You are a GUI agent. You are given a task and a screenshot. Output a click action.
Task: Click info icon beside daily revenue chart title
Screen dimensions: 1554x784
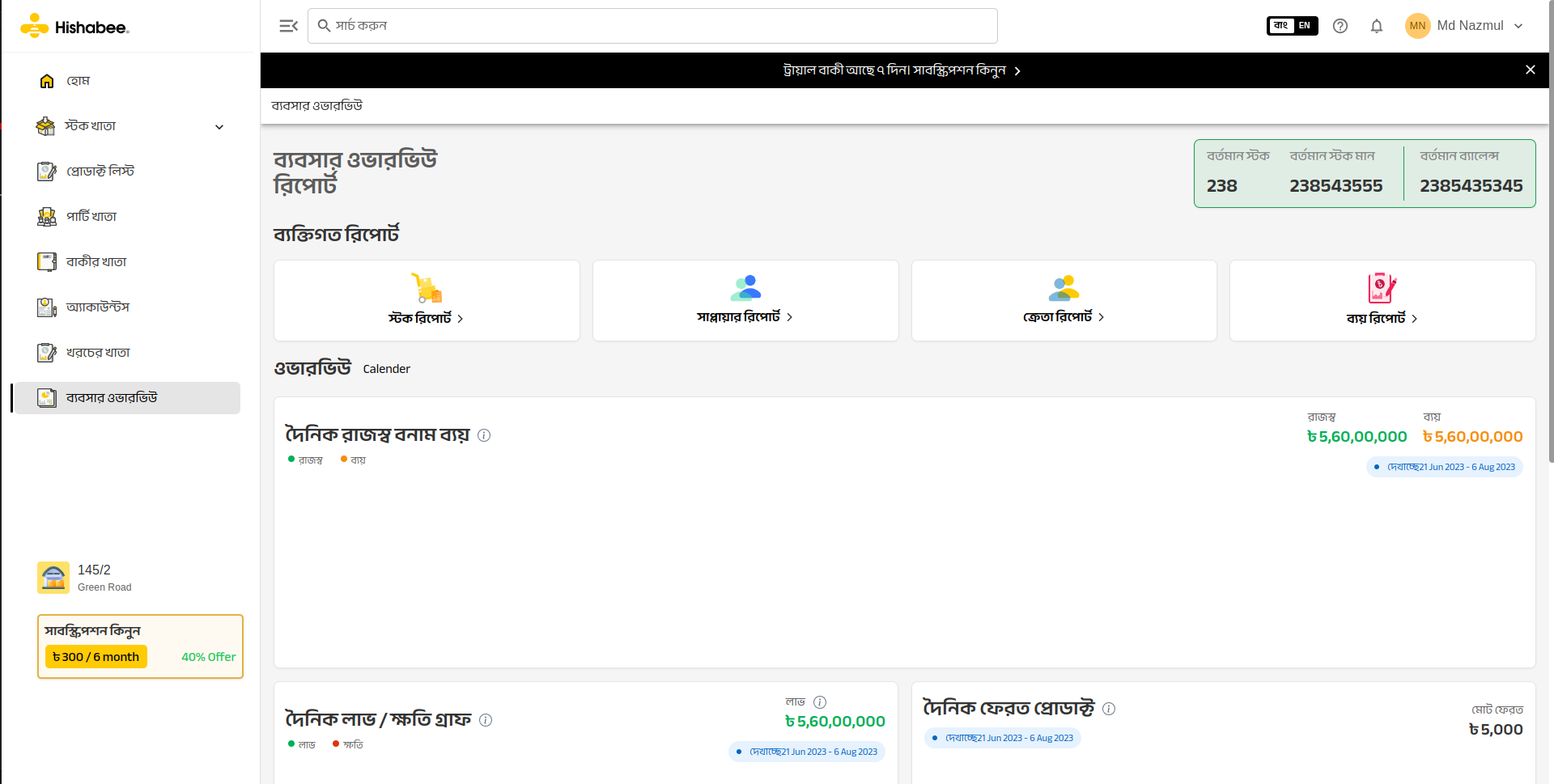point(484,435)
